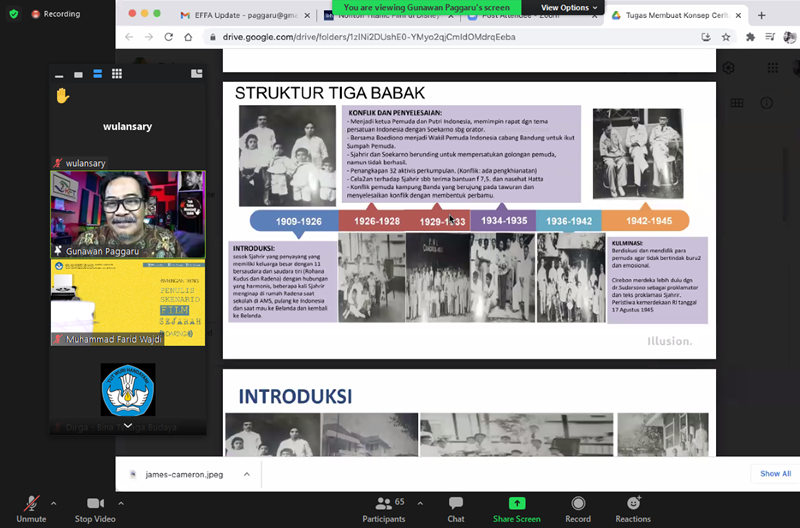
Task: Click the raised hand icon
Action: click(x=63, y=95)
